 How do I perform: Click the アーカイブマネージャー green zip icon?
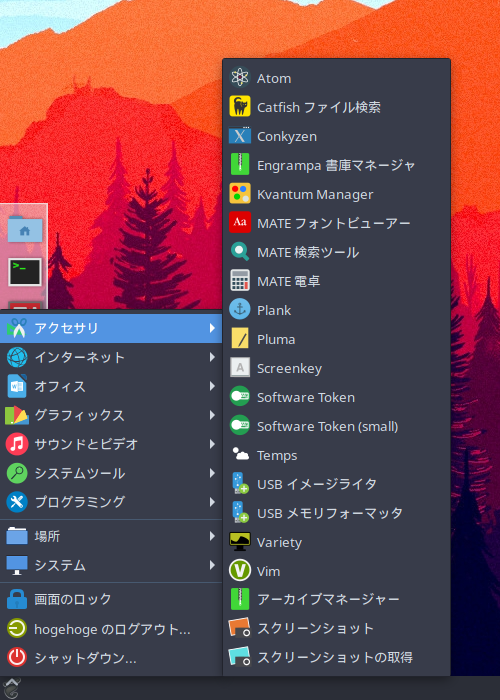240,599
